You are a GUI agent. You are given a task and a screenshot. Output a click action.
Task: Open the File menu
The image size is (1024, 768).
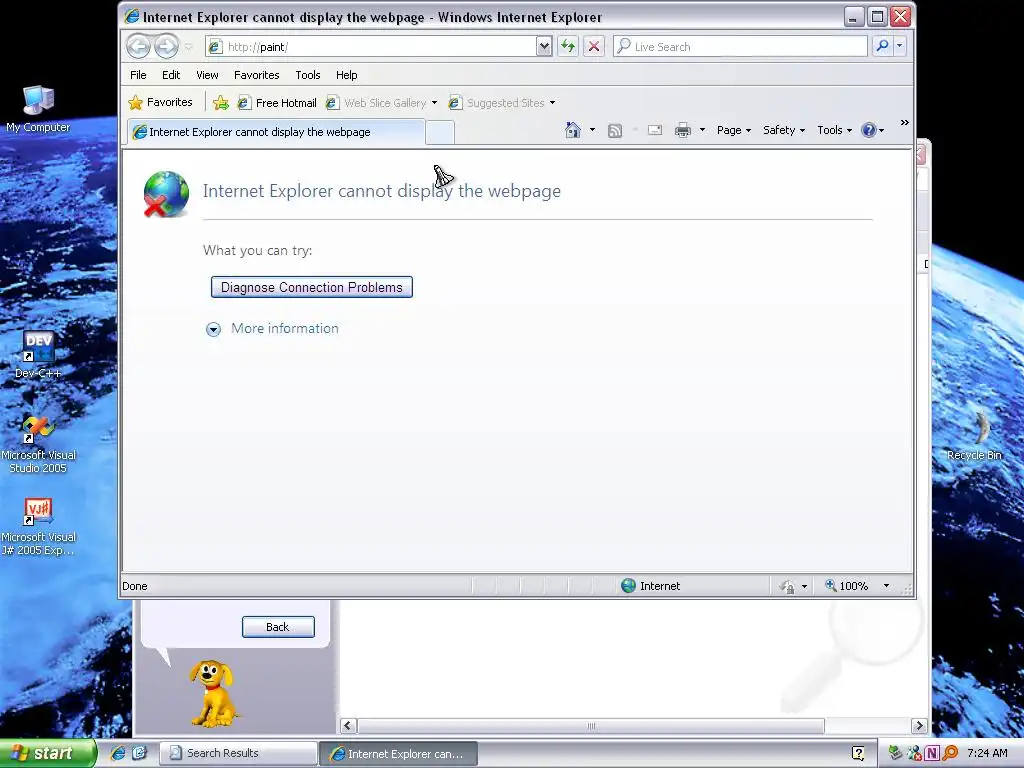pos(138,75)
